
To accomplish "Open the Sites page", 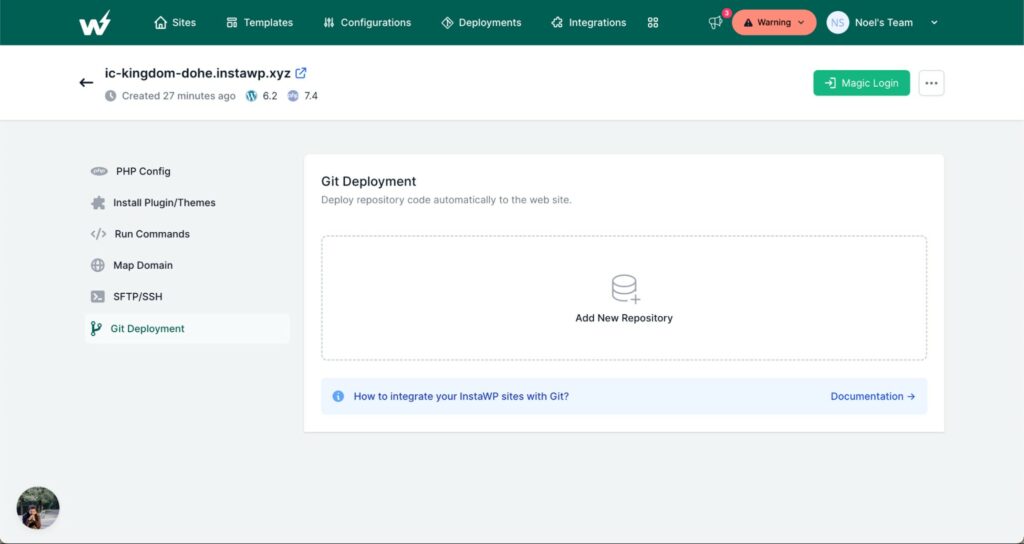I will click(175, 23).
